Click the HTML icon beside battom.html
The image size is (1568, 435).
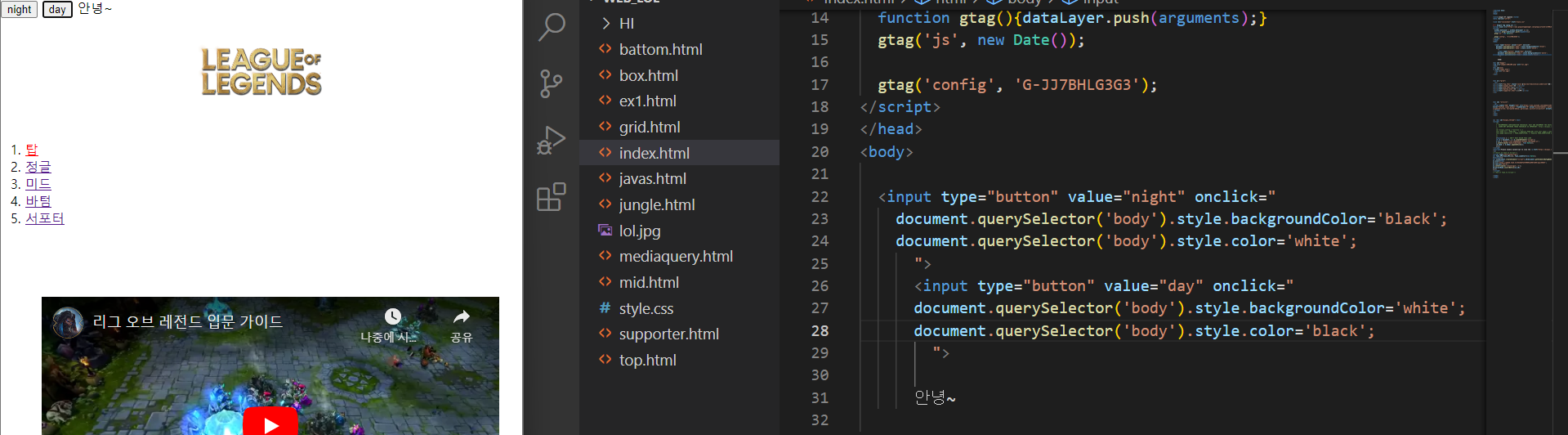click(605, 49)
